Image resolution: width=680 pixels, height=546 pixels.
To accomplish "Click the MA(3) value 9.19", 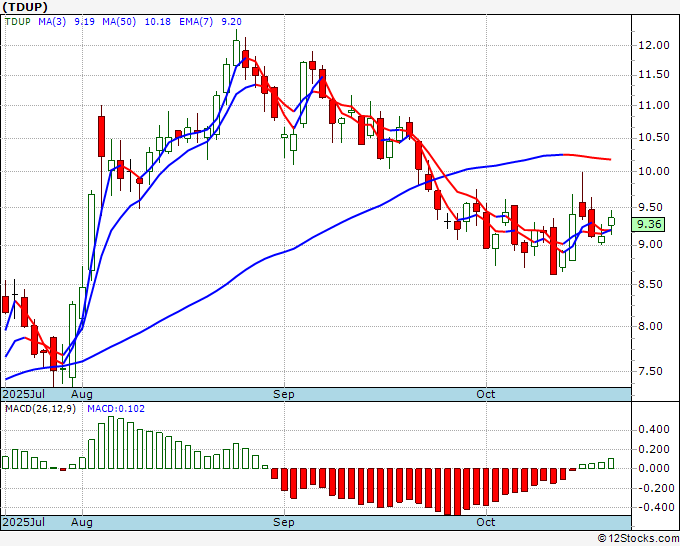I will 85,22.
